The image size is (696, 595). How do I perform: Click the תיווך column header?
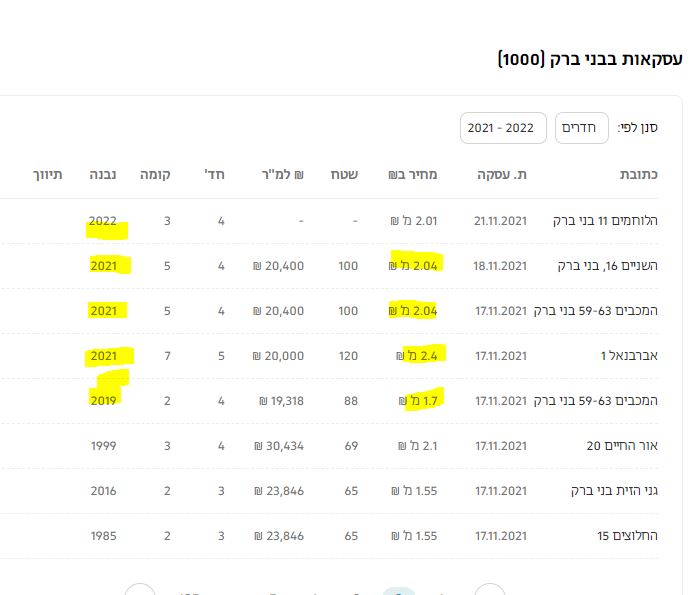[47, 175]
